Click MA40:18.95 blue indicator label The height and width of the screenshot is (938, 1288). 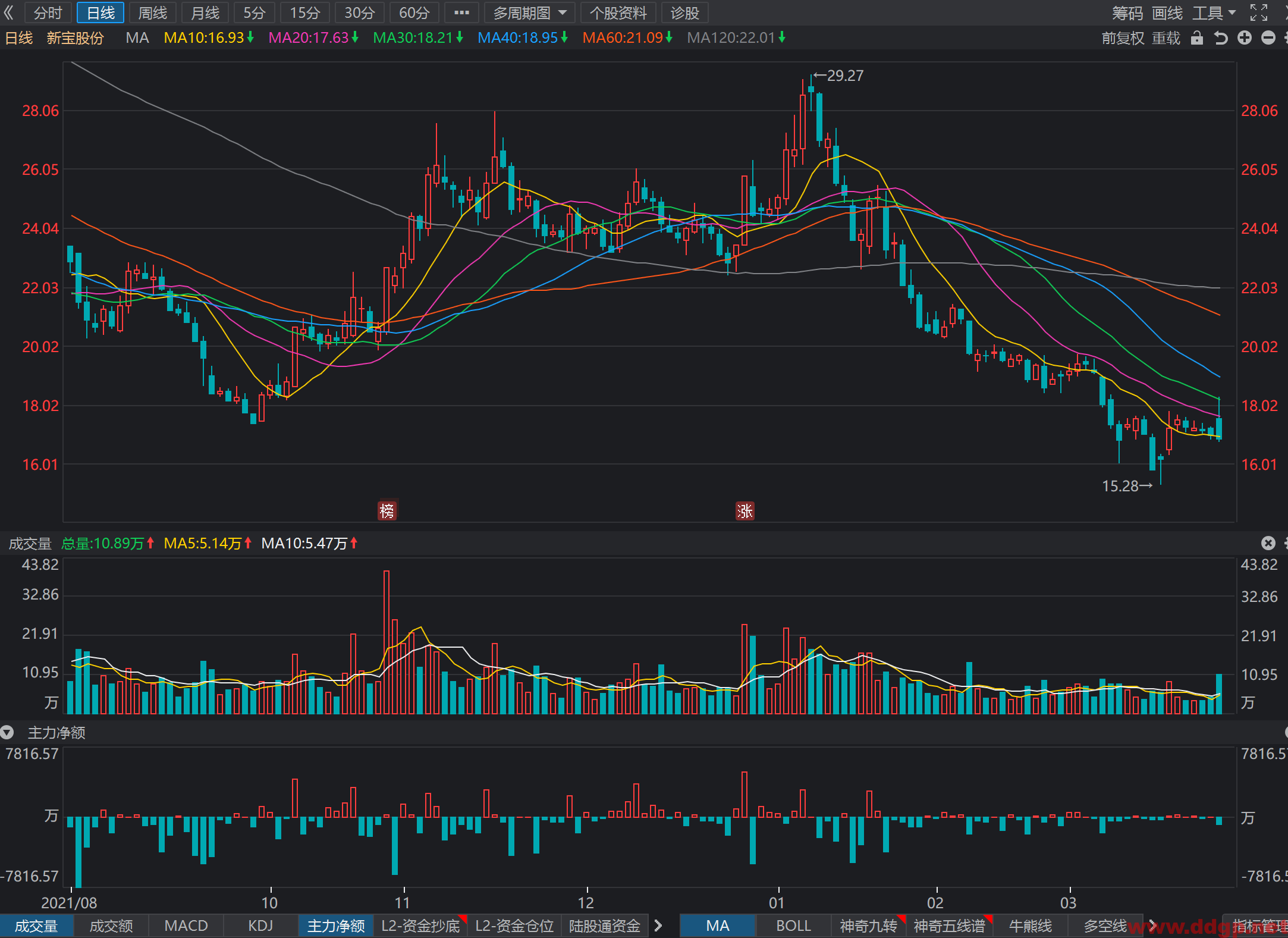click(x=523, y=38)
